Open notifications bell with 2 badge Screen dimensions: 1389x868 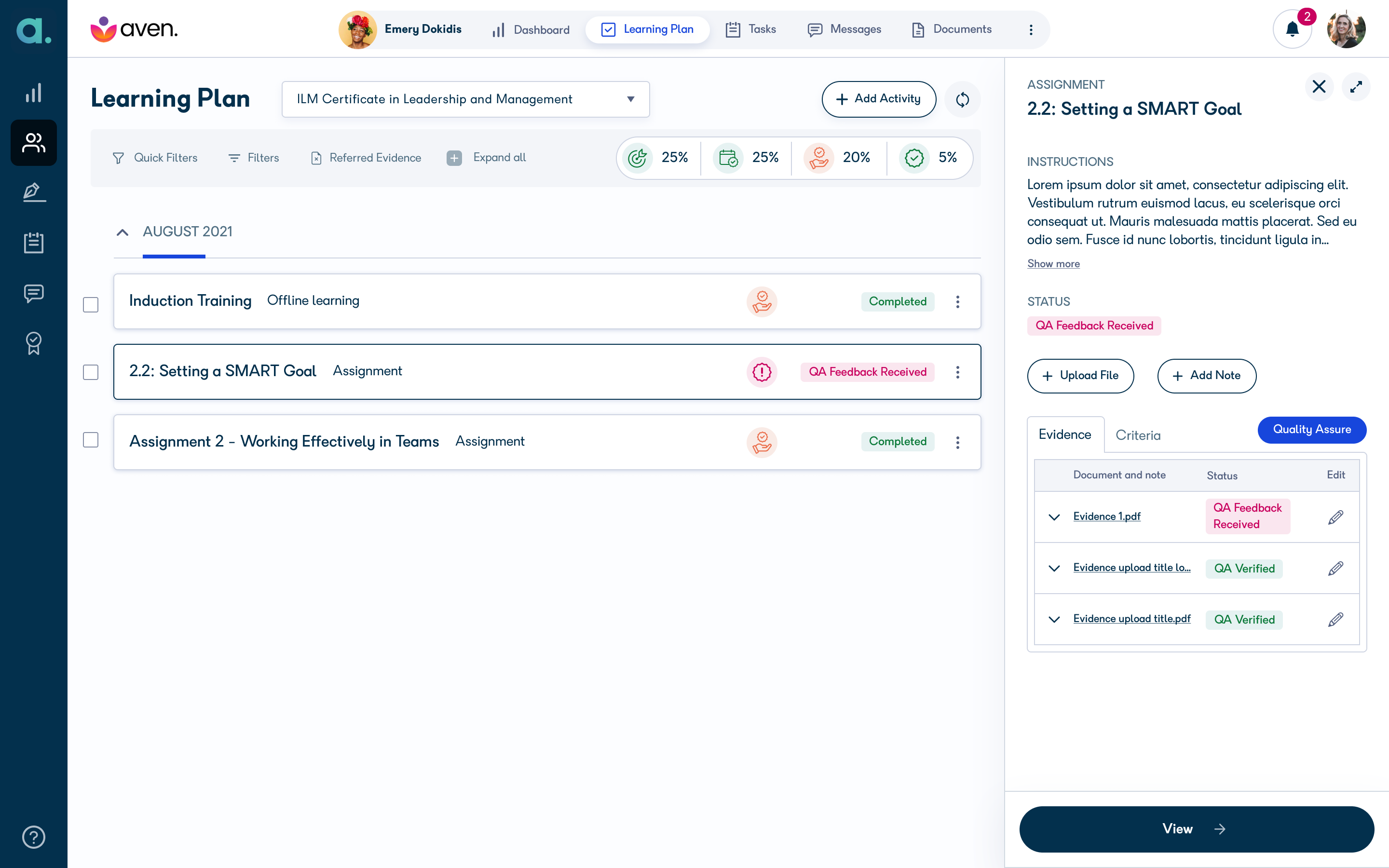[x=1293, y=29]
